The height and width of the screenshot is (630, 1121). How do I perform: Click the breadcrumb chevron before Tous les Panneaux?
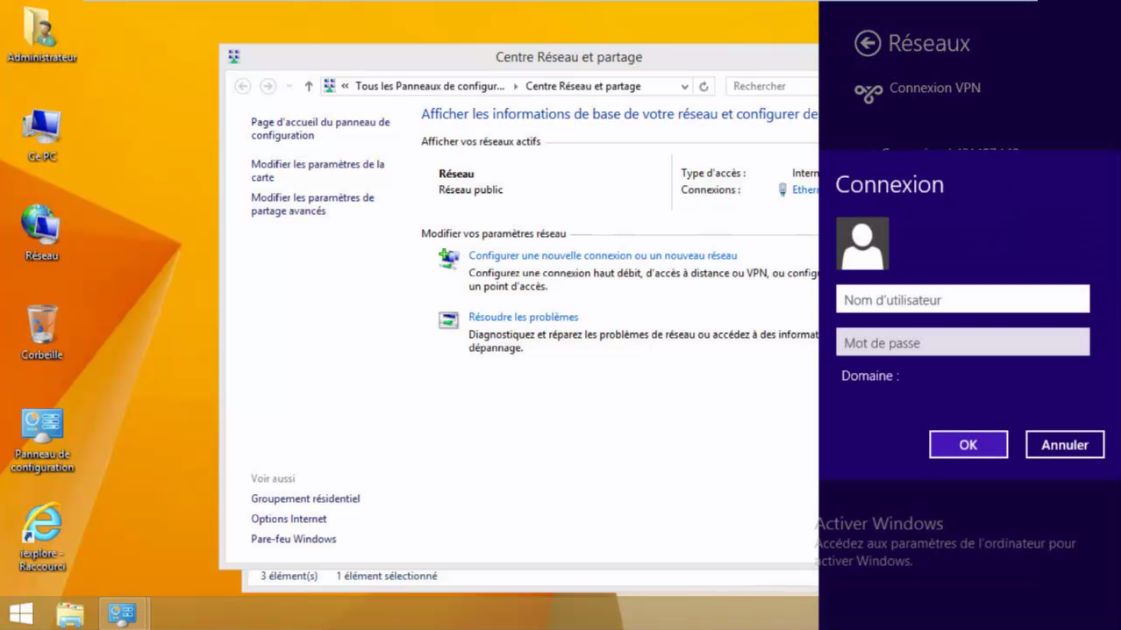tap(345, 86)
